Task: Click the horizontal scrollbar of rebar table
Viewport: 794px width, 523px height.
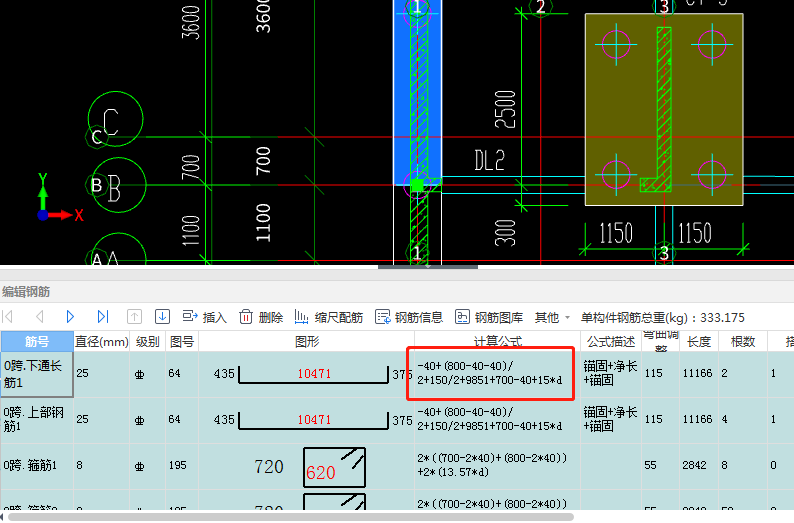Action: pyautogui.click(x=291, y=517)
